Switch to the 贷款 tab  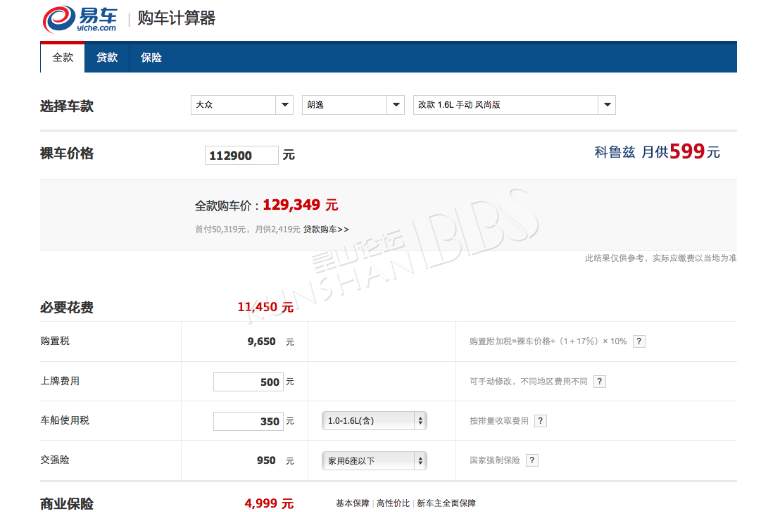click(107, 58)
